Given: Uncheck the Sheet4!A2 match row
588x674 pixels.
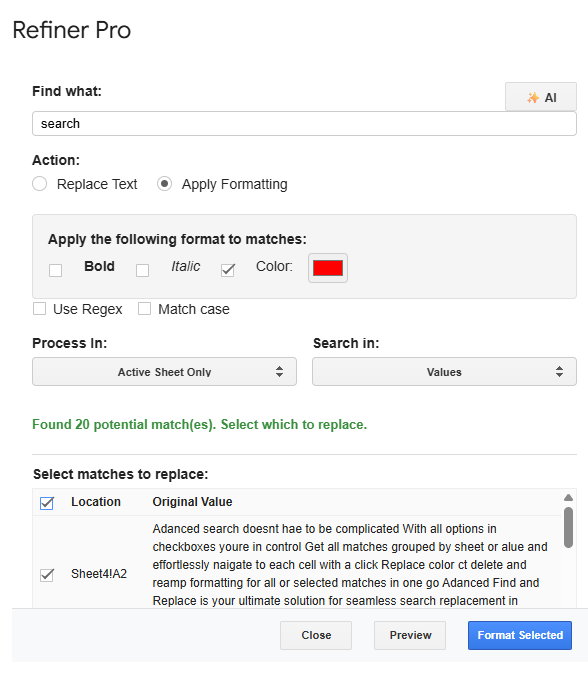Looking at the screenshot, I should tap(47, 575).
